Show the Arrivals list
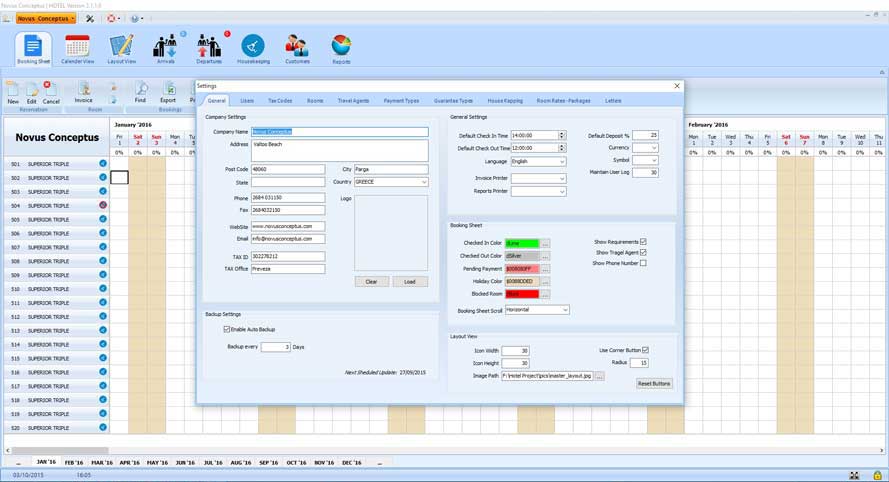This screenshot has height=482, width=889. [165, 49]
